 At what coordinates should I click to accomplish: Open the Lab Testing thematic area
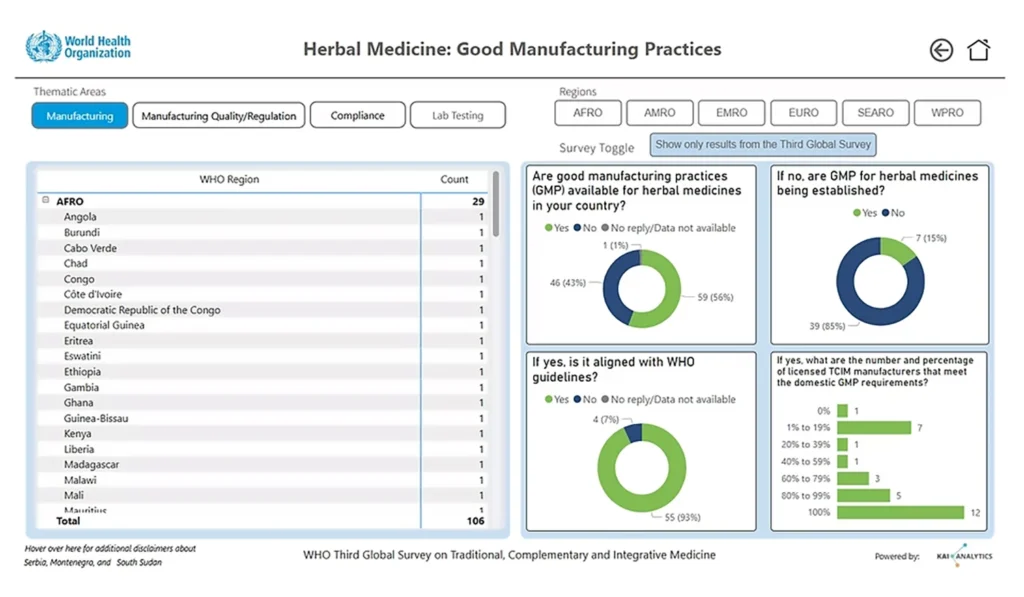[457, 115]
